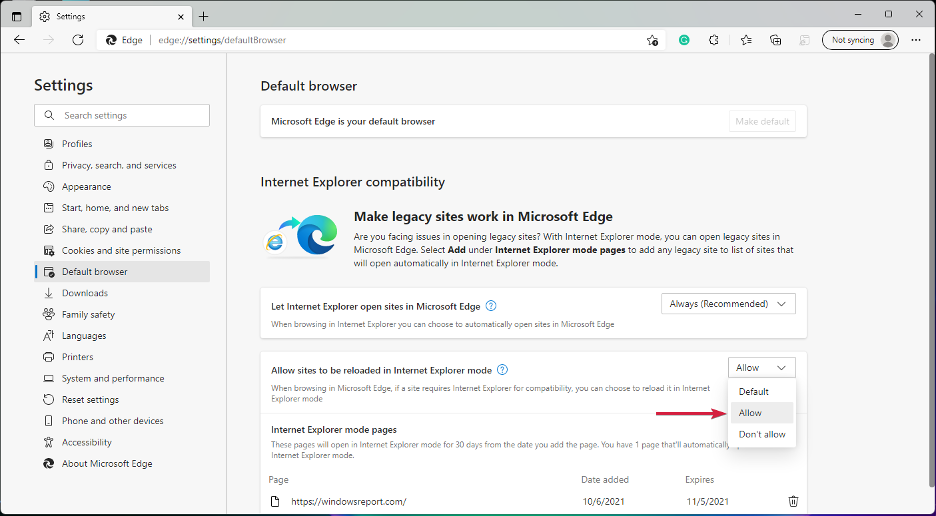Screen dimensions: 936x516
Task: Click the Phone and other devices icon
Action: (48, 421)
